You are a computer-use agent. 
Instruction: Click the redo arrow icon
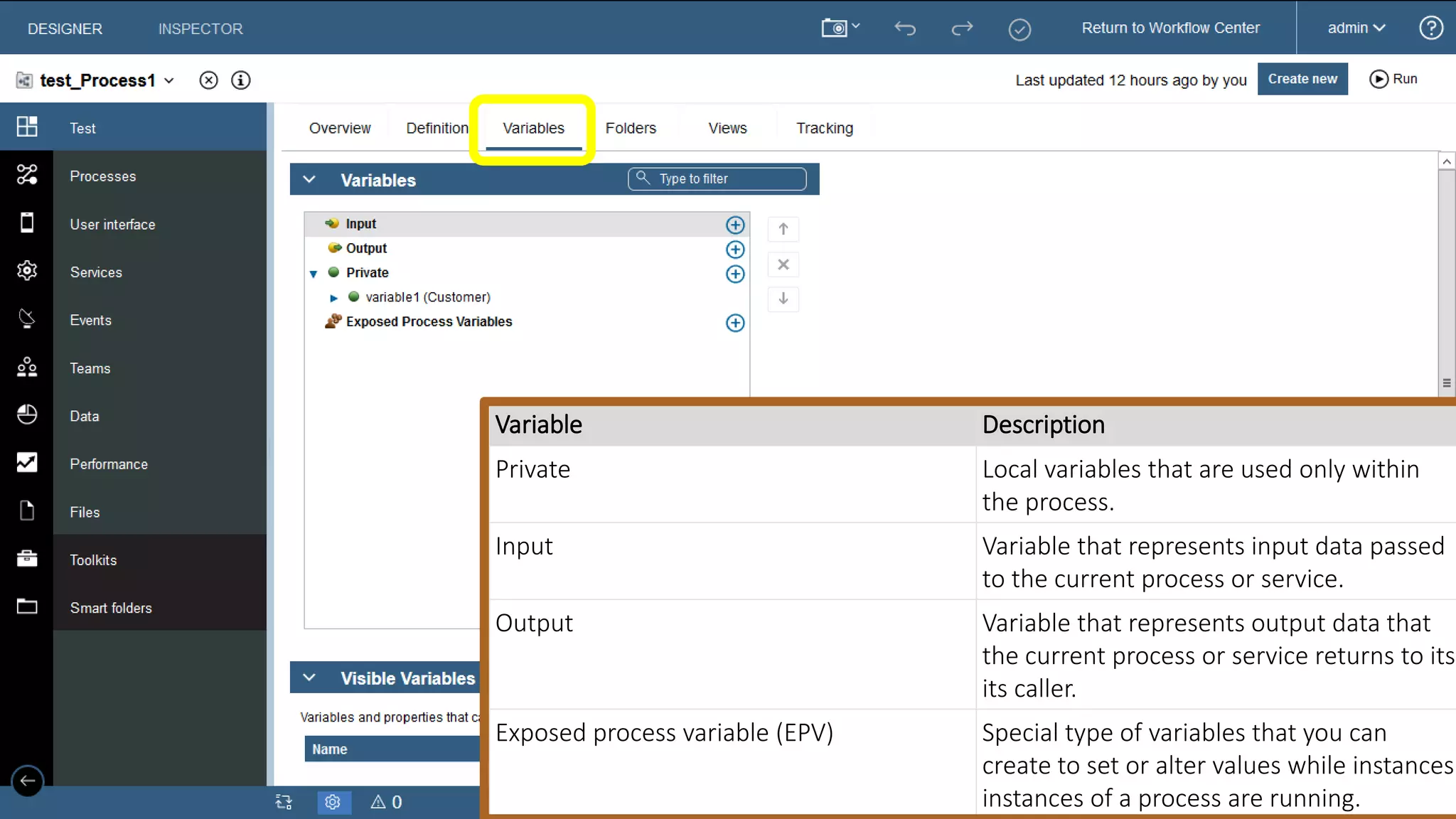click(962, 28)
